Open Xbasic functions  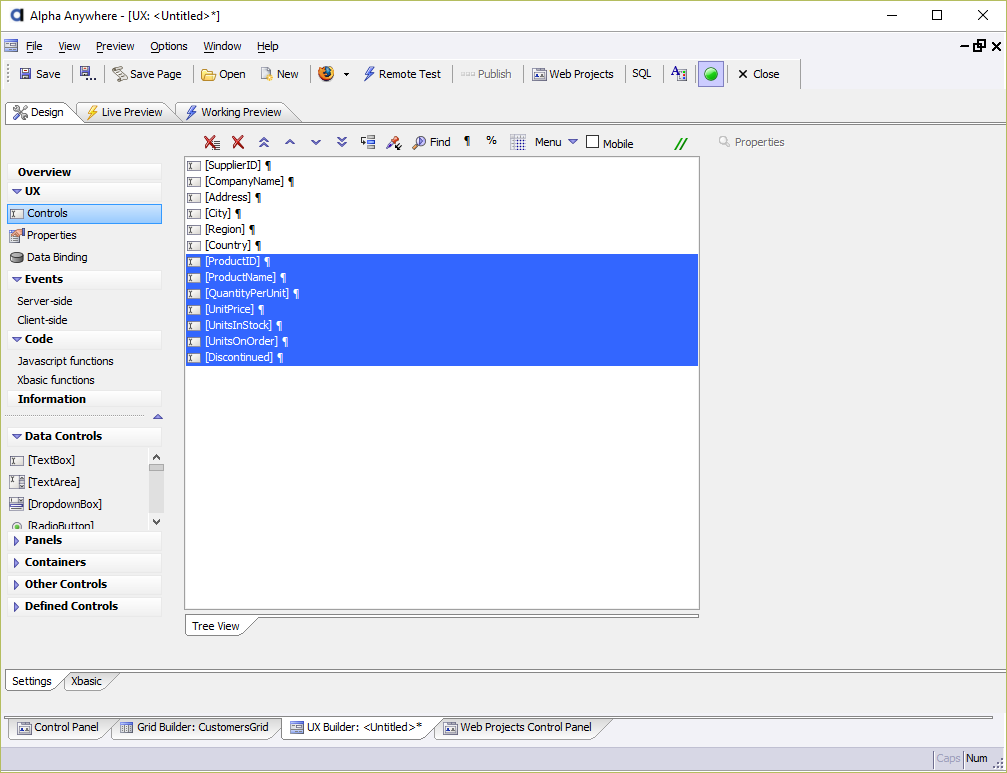[56, 381]
